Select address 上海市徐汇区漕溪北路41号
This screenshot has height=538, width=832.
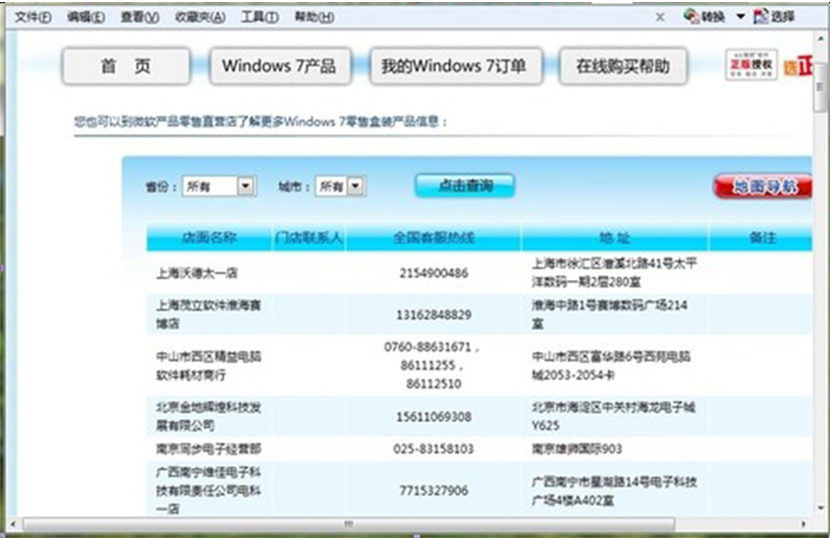click(614, 272)
